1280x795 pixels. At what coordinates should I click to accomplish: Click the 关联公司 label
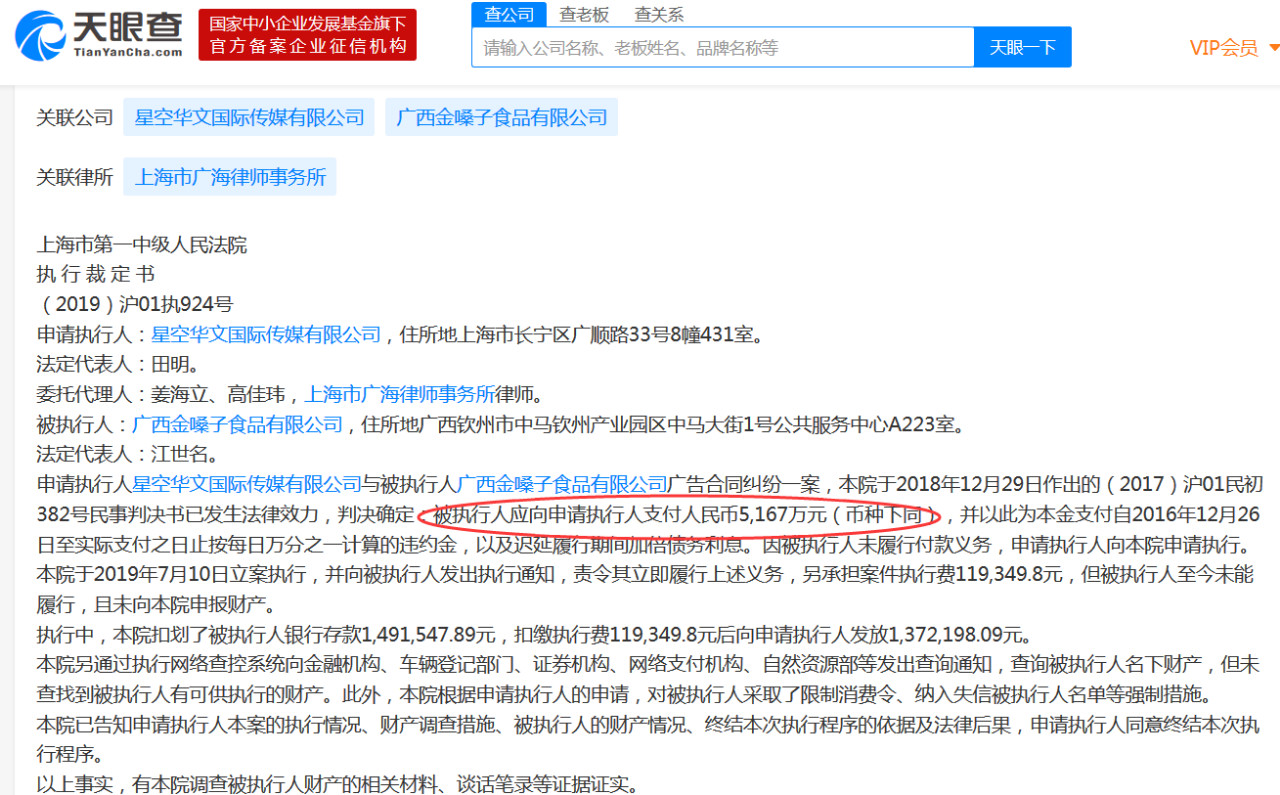75,117
